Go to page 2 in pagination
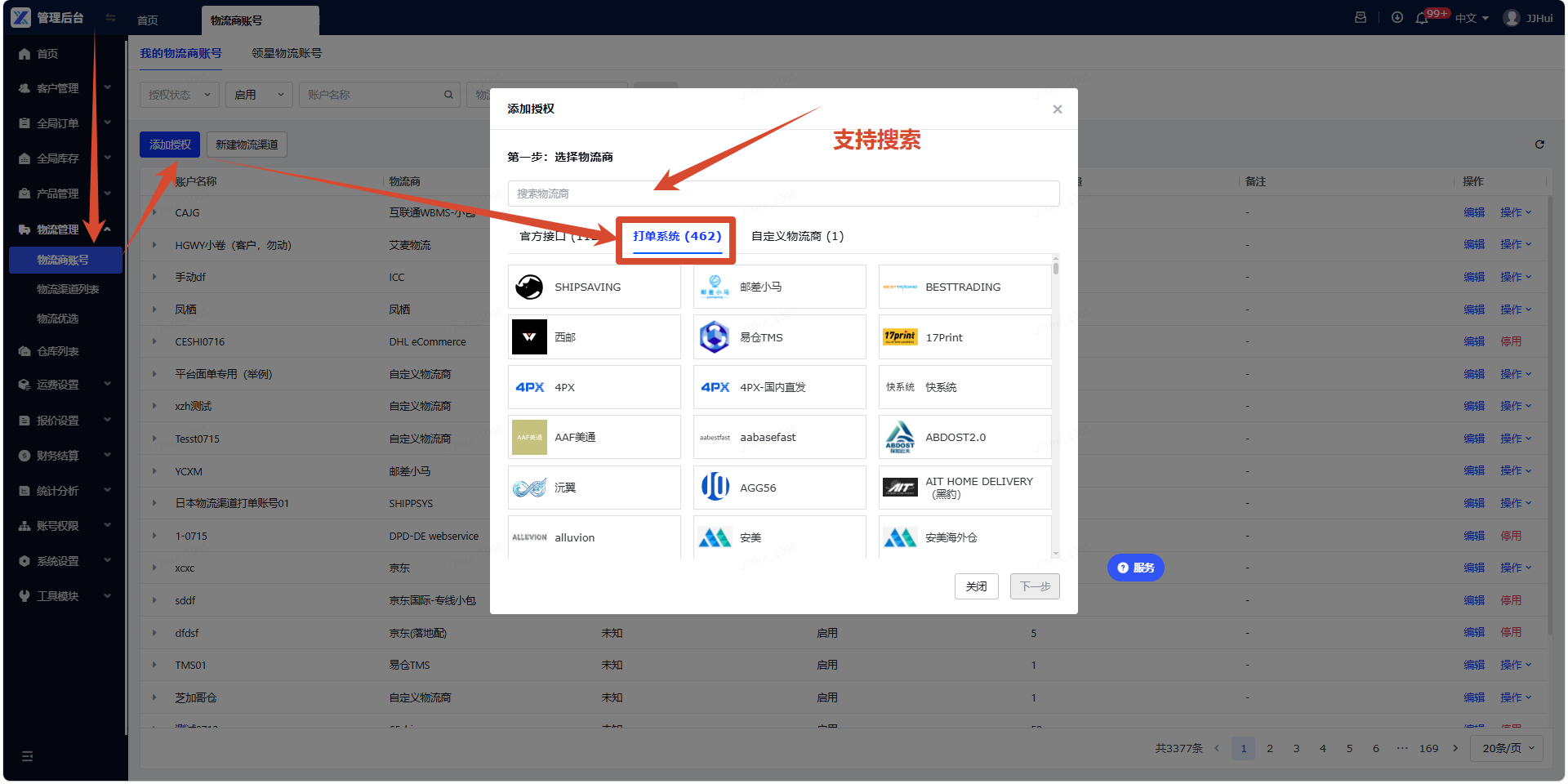This screenshot has height=784, width=1568. coord(1270,748)
